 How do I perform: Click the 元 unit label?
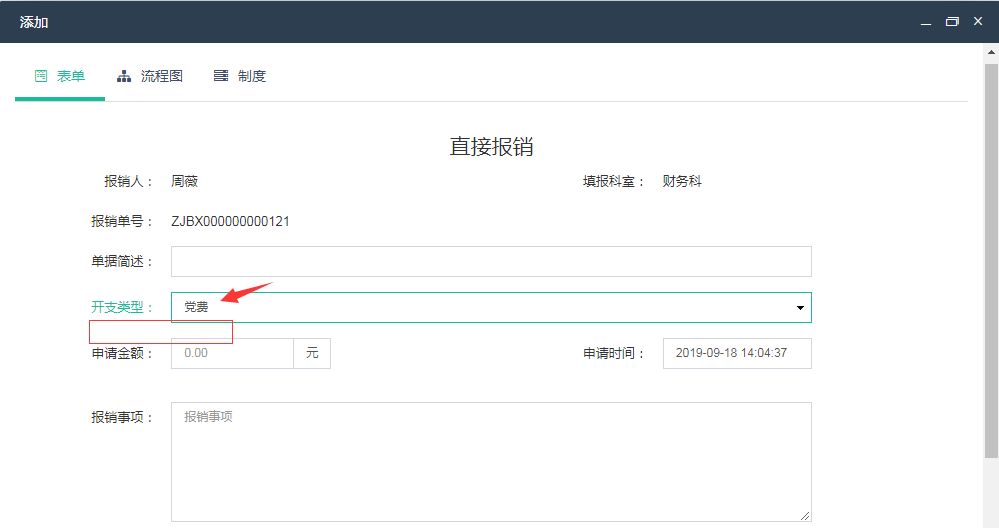pyautogui.click(x=312, y=353)
